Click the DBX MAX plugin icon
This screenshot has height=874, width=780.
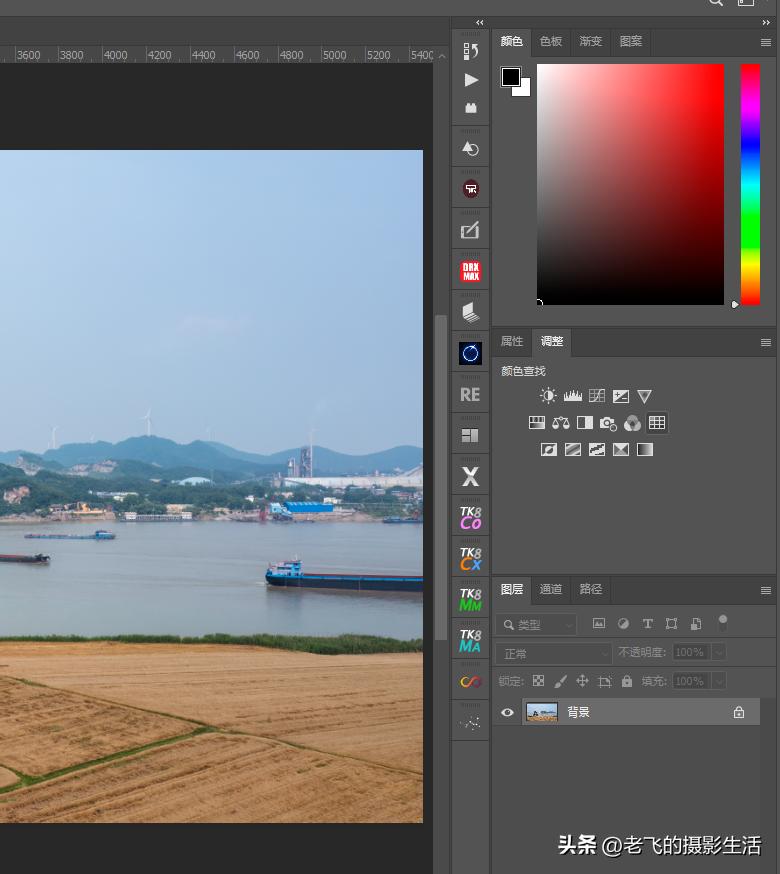click(x=470, y=271)
